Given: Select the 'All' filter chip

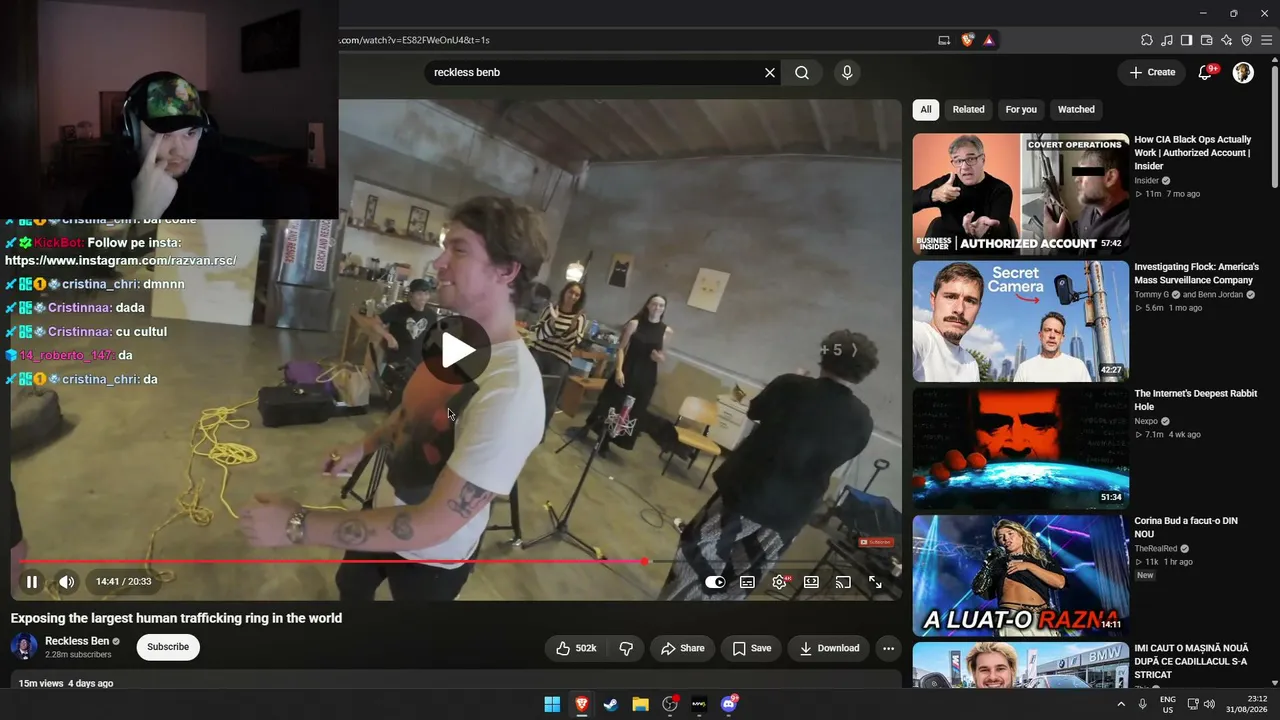Looking at the screenshot, I should tap(926, 109).
